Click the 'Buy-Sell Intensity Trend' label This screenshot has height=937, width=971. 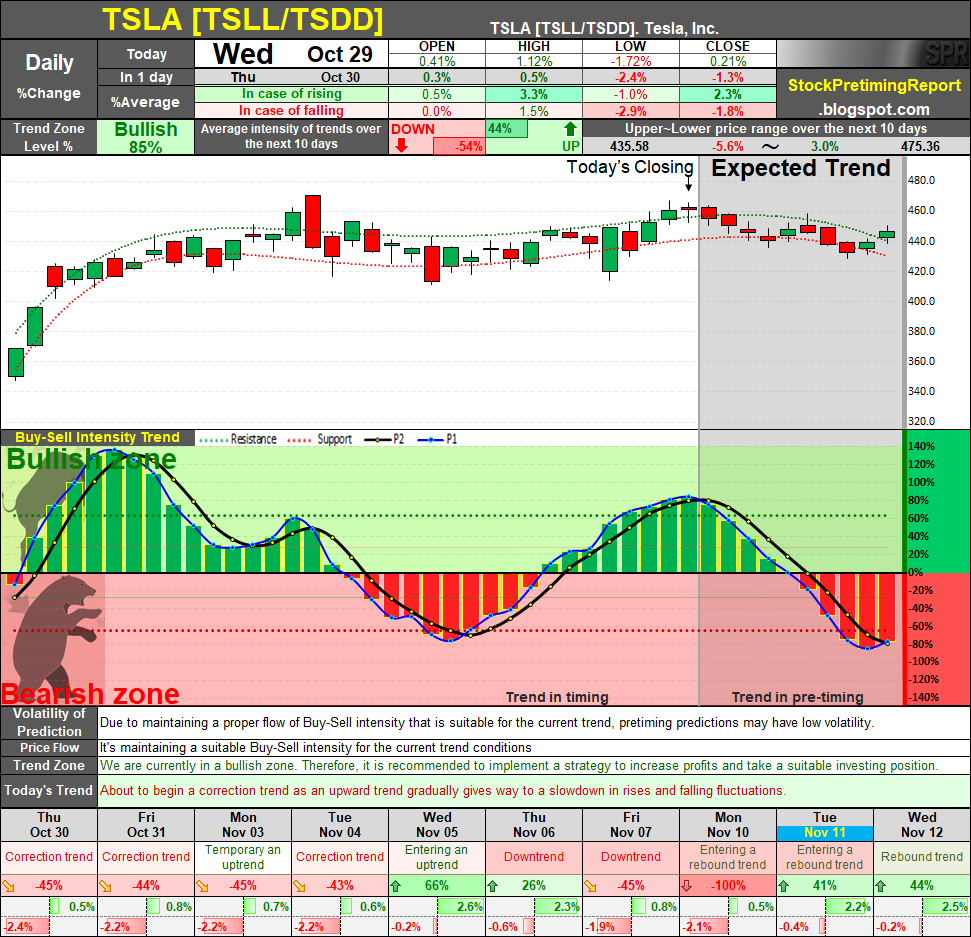coord(97,437)
